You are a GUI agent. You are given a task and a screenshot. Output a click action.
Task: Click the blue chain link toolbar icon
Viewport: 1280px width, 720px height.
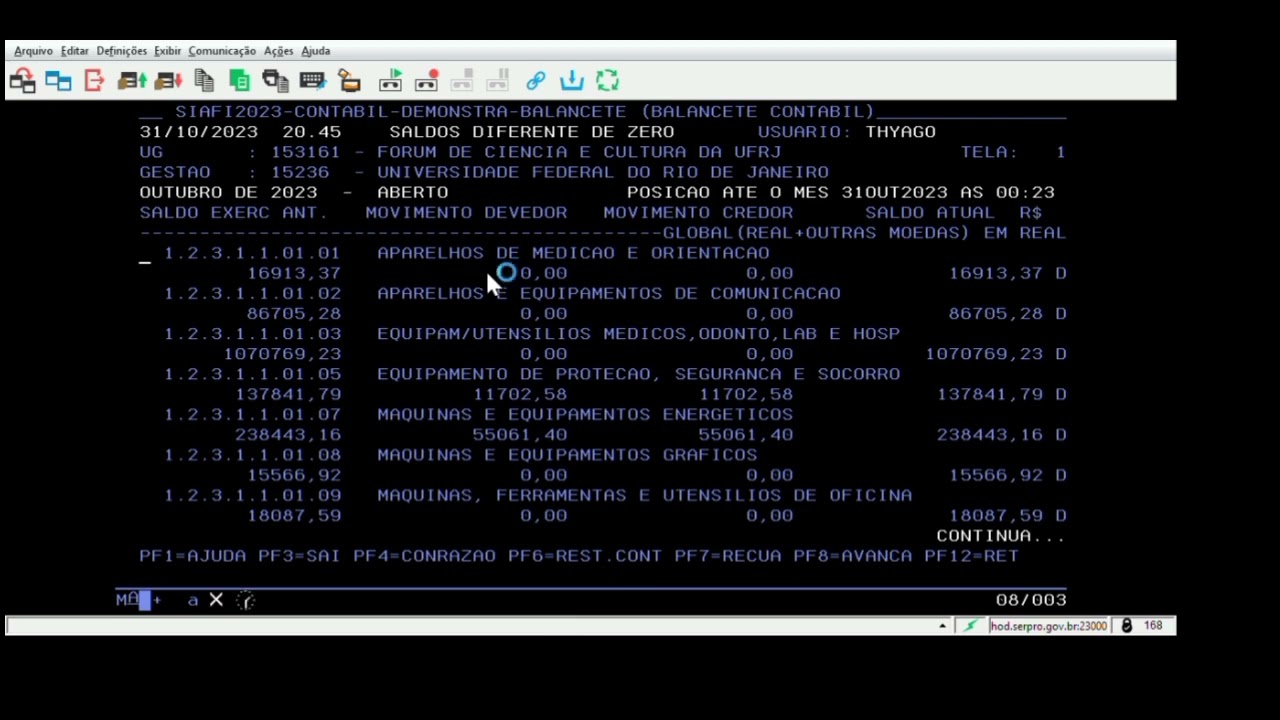coord(536,81)
